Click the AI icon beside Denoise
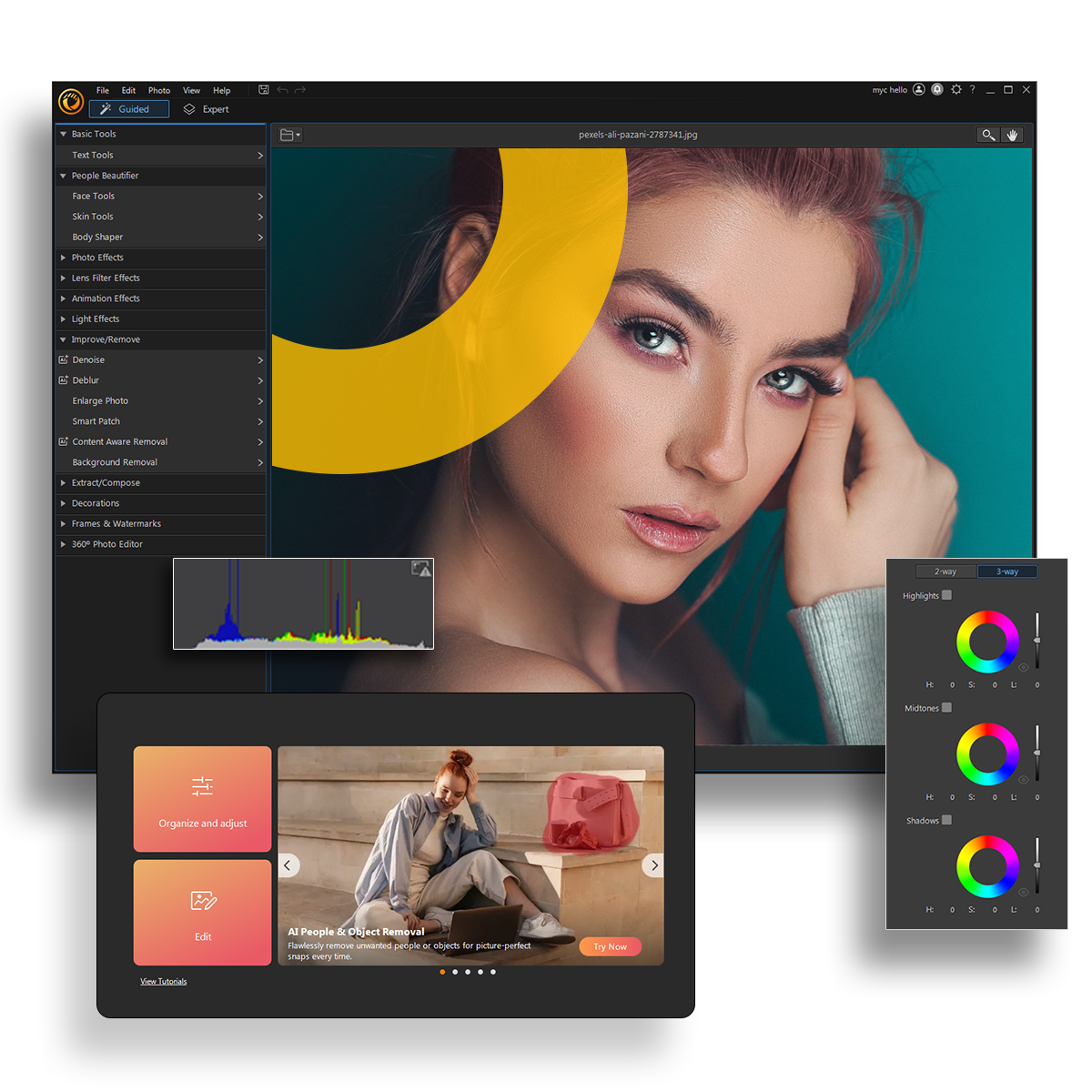The width and height of the screenshot is (1092, 1092). [64, 359]
